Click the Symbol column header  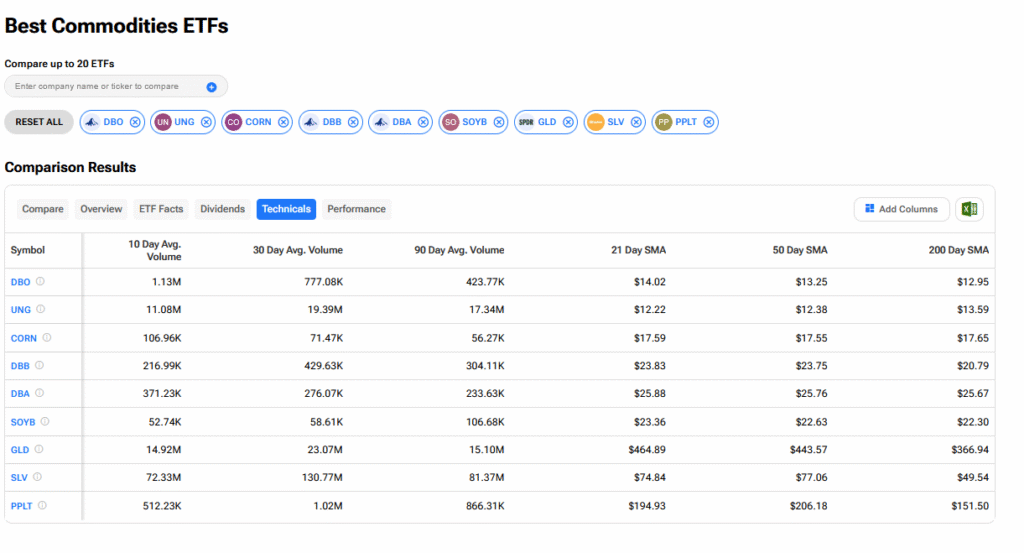point(27,250)
